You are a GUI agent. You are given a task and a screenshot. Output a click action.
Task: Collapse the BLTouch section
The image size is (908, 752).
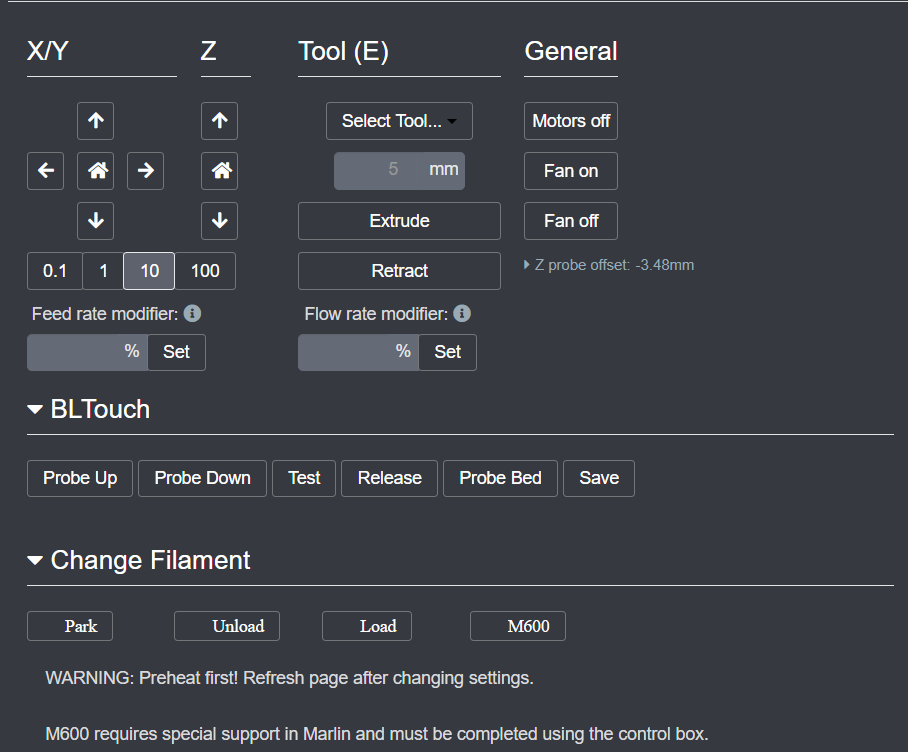tap(36, 410)
